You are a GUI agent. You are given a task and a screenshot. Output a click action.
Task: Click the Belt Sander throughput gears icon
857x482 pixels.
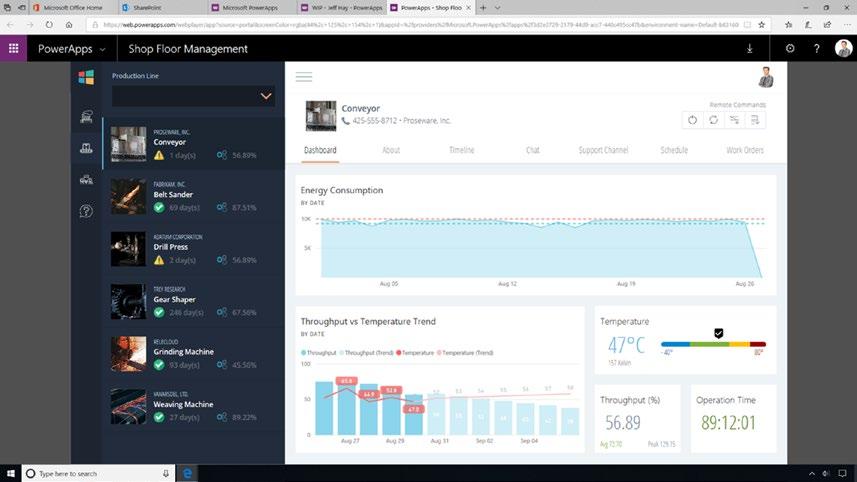click(x=221, y=208)
